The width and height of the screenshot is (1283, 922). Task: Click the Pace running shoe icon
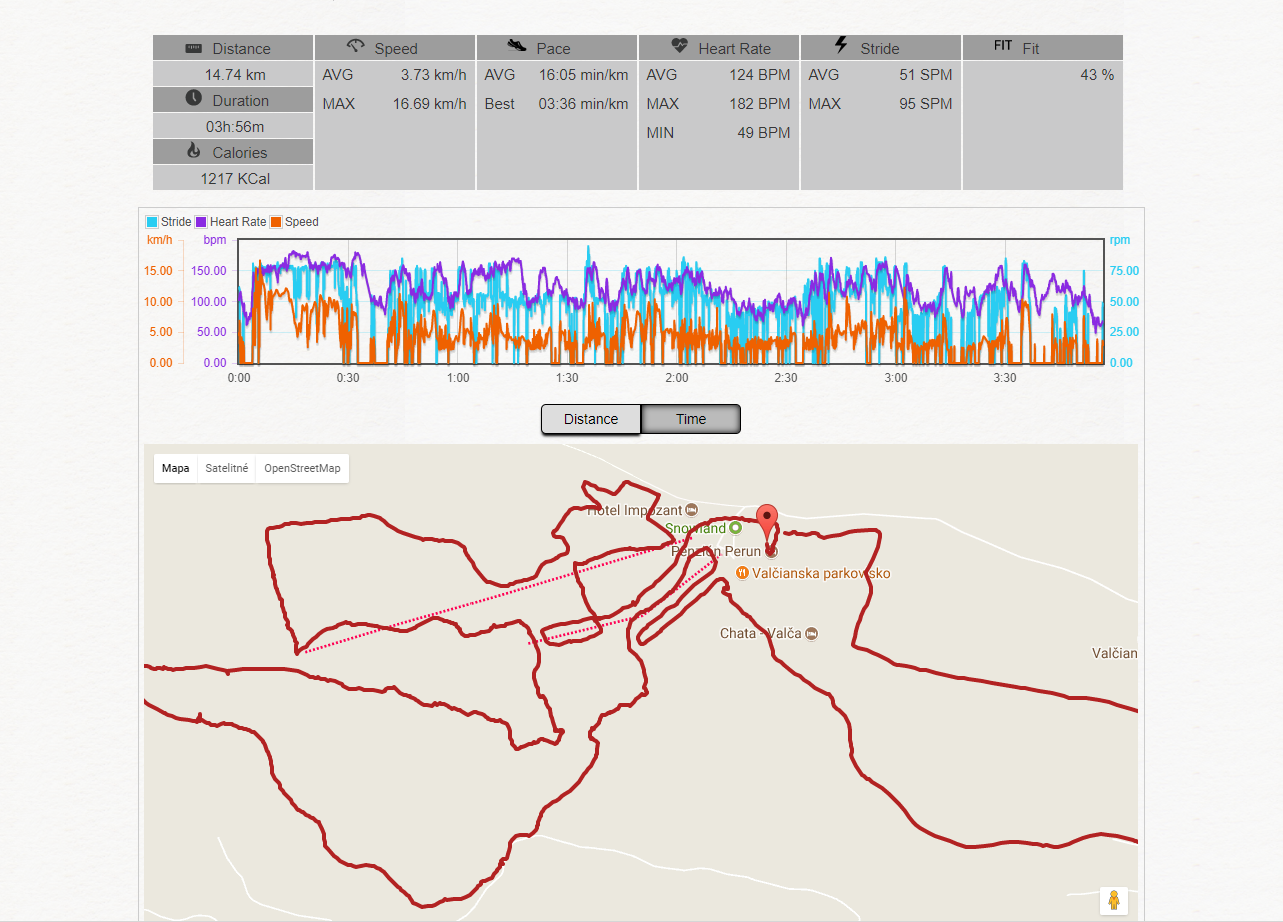click(x=517, y=46)
